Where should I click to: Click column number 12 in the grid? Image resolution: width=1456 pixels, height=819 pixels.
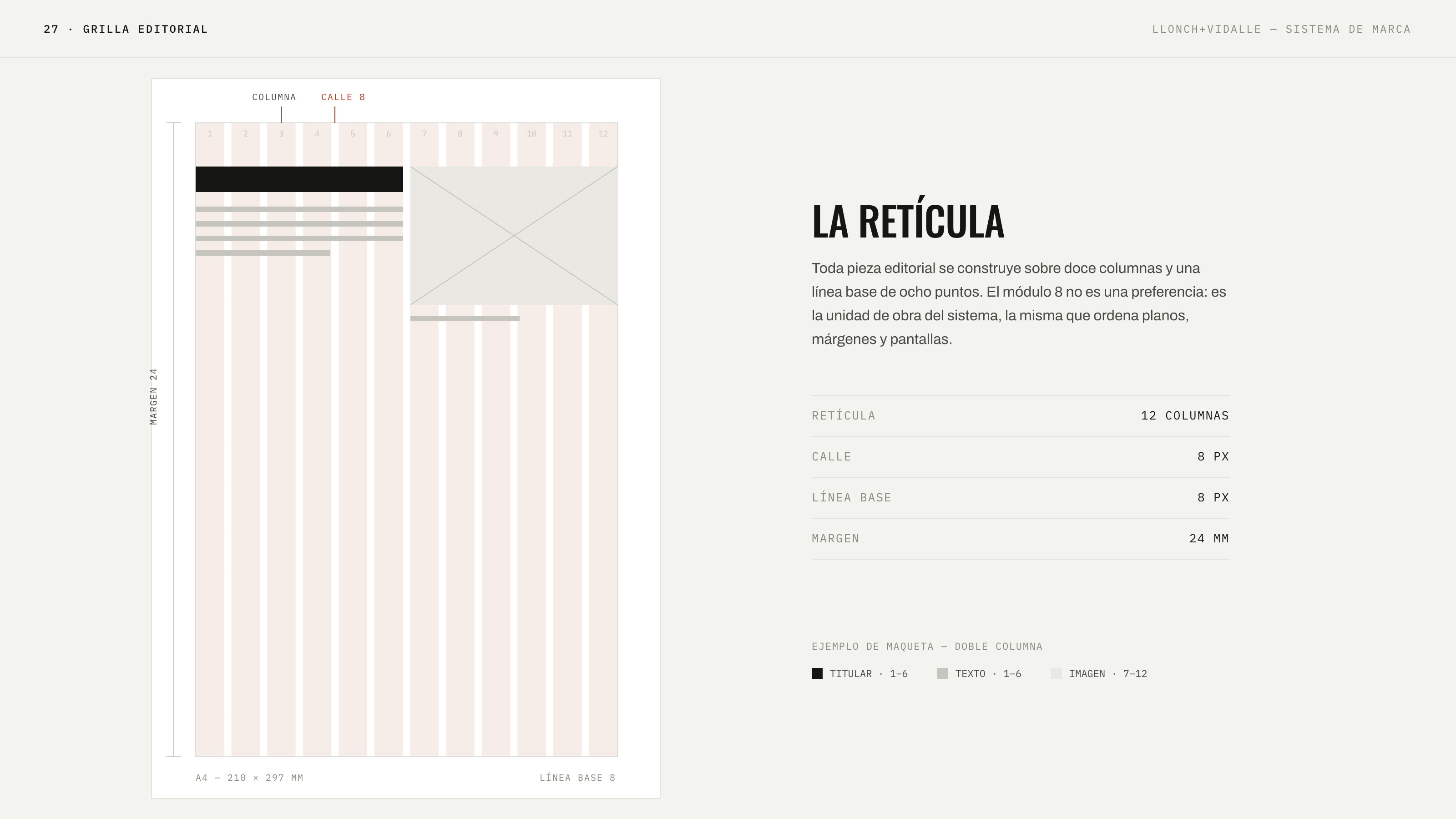(603, 134)
